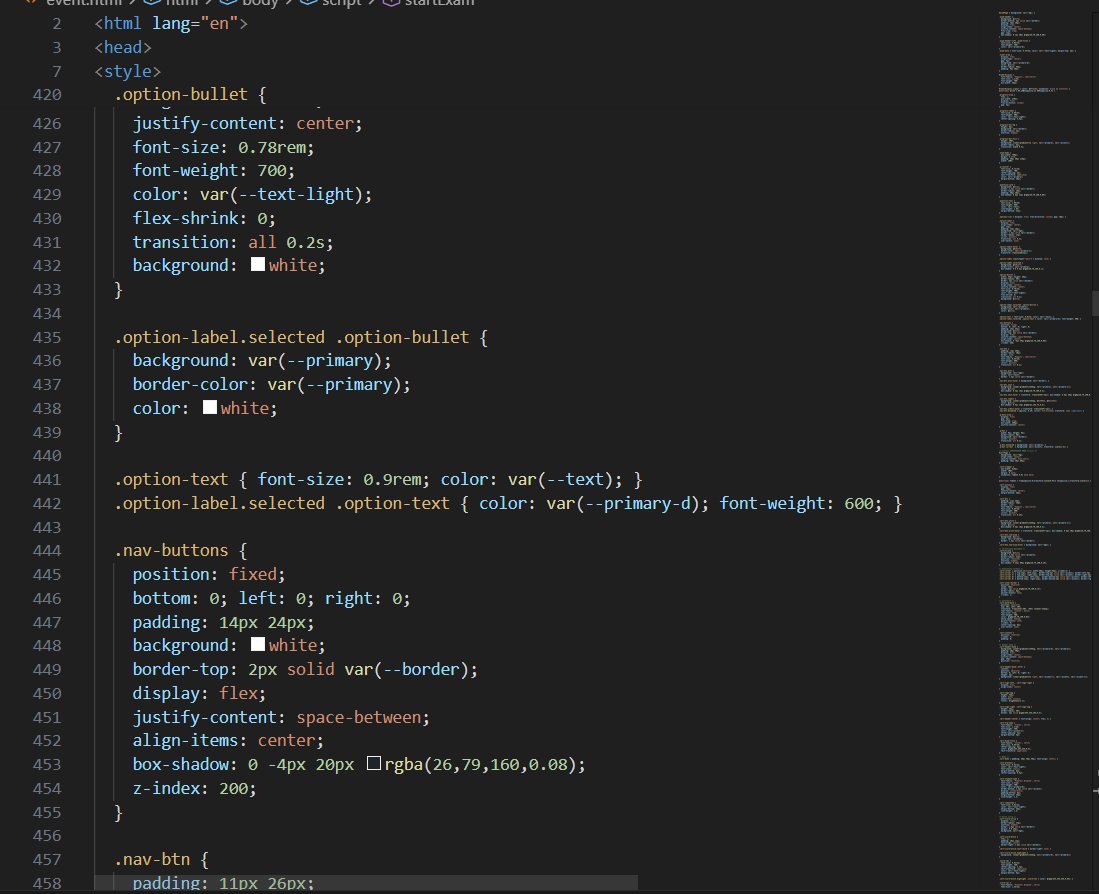
Task: Click 'display: flex;' declaration
Action: point(199,693)
